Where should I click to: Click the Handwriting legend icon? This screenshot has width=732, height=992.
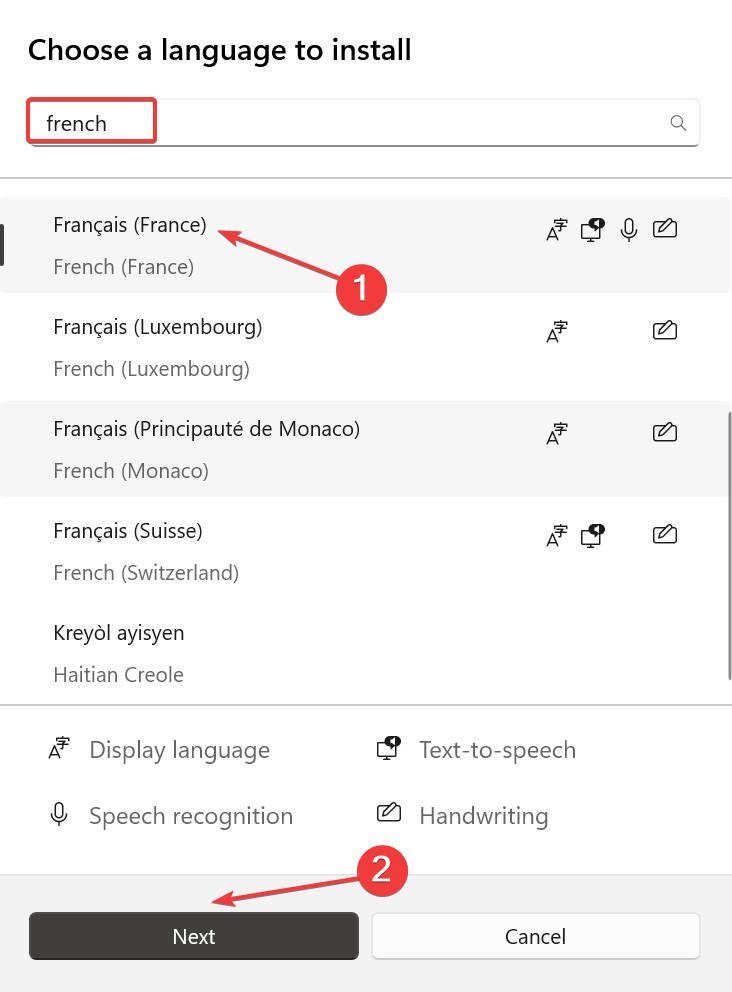coord(389,814)
